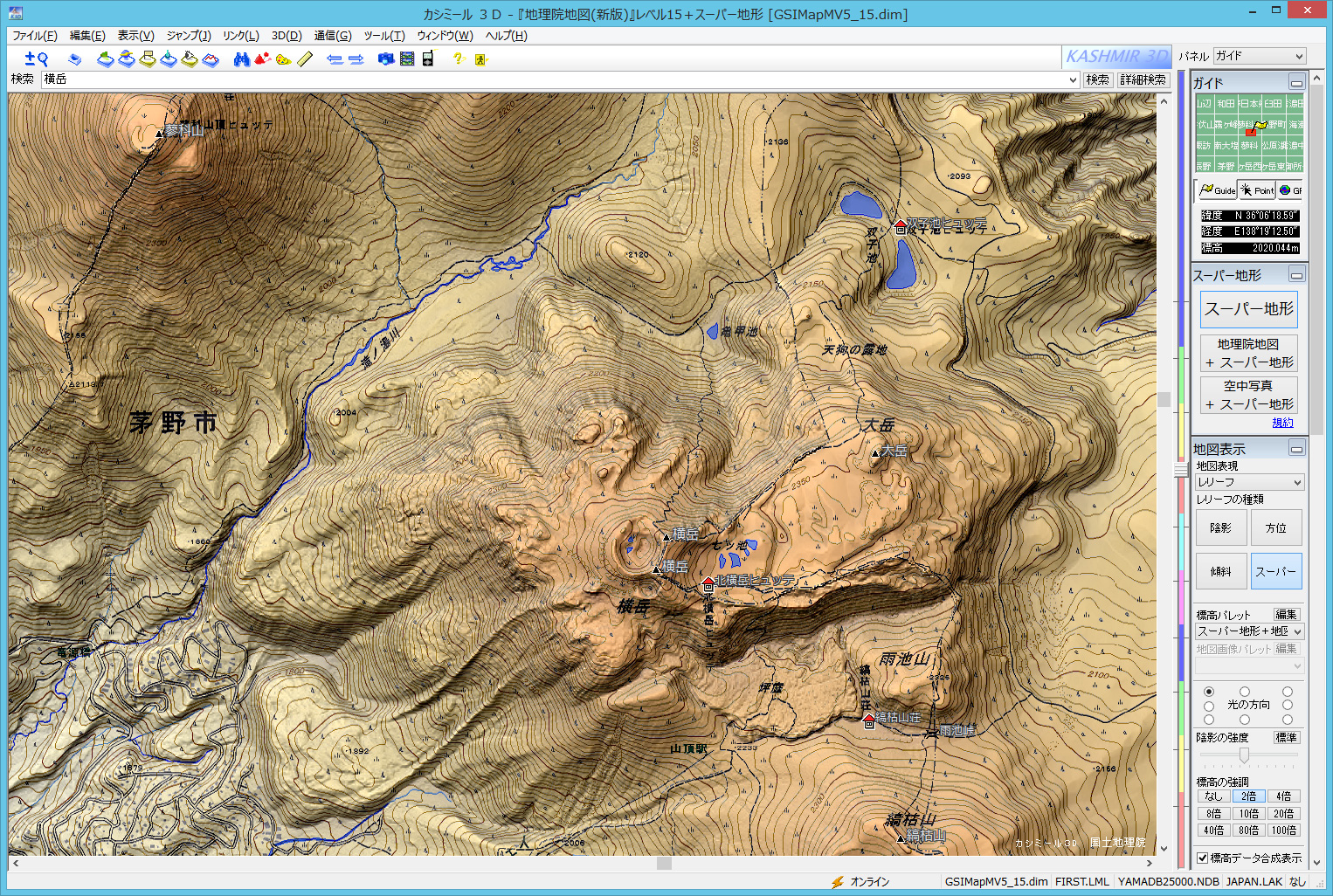Select the ruler measurement tool
The width and height of the screenshot is (1333, 896).
click(305, 59)
